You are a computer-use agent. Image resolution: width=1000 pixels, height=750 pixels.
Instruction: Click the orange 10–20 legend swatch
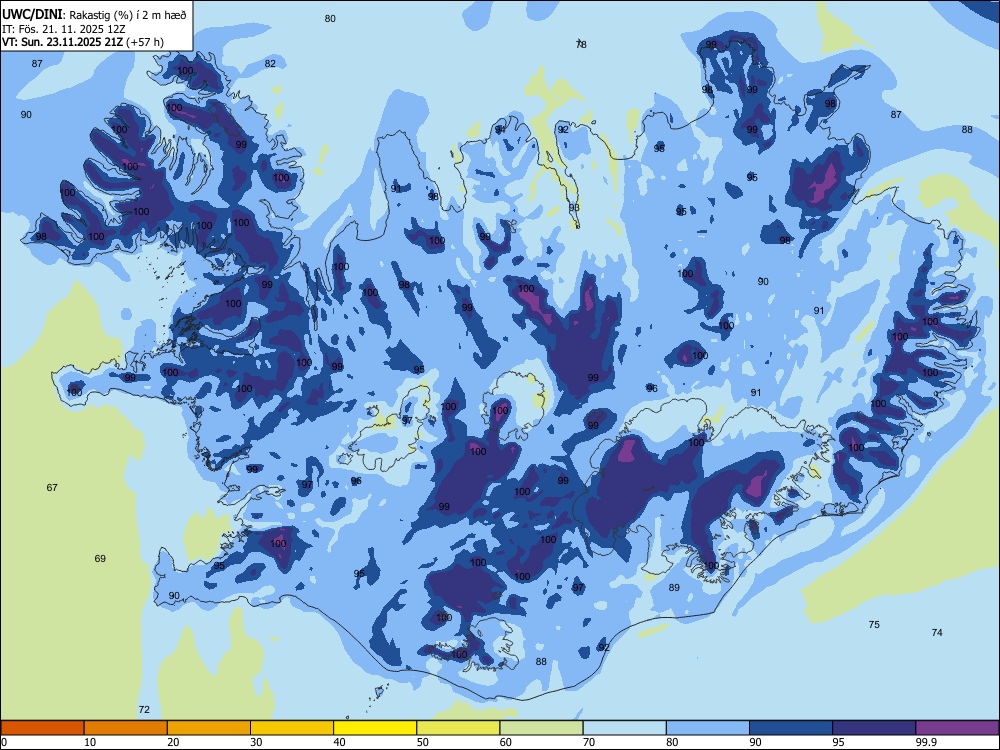point(126,728)
